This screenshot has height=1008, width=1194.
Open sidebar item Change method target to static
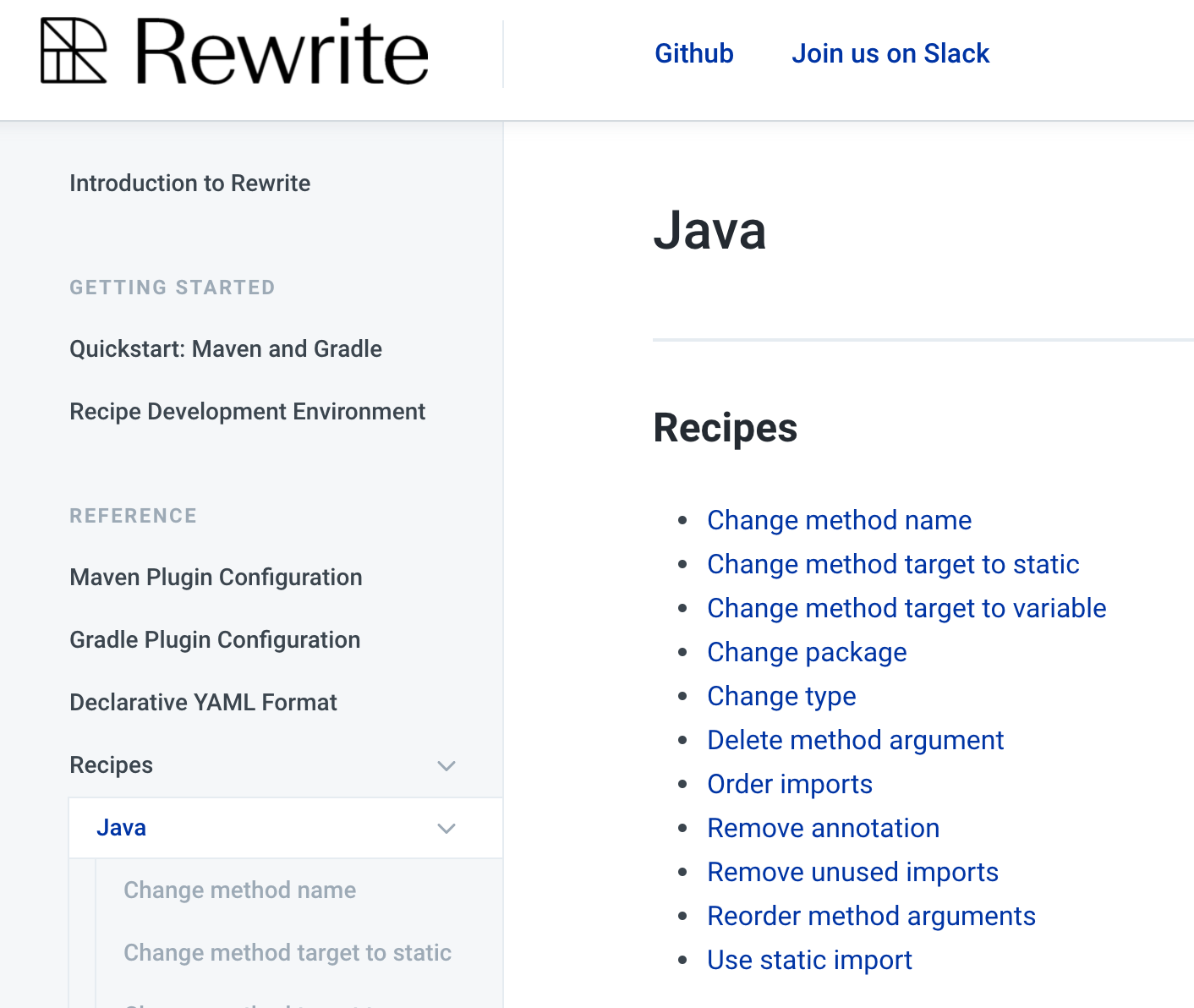(288, 953)
